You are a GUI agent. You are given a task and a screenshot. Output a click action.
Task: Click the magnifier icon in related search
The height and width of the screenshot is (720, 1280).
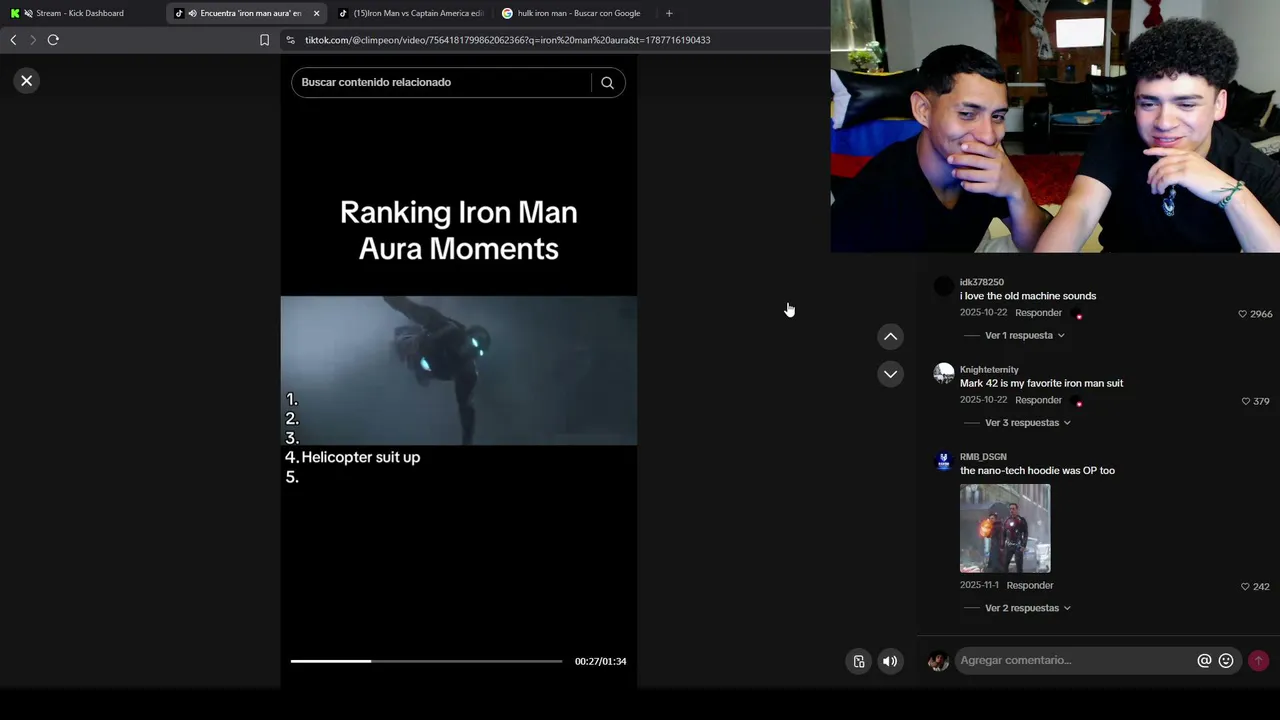[x=607, y=83]
